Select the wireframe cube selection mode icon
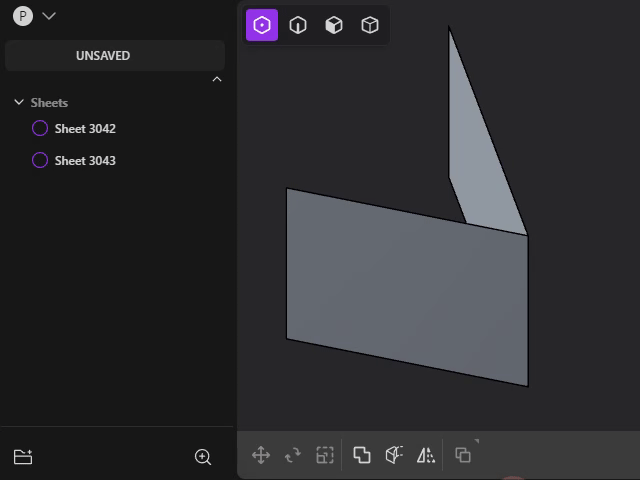Image resolution: width=640 pixels, height=480 pixels. coord(370,25)
